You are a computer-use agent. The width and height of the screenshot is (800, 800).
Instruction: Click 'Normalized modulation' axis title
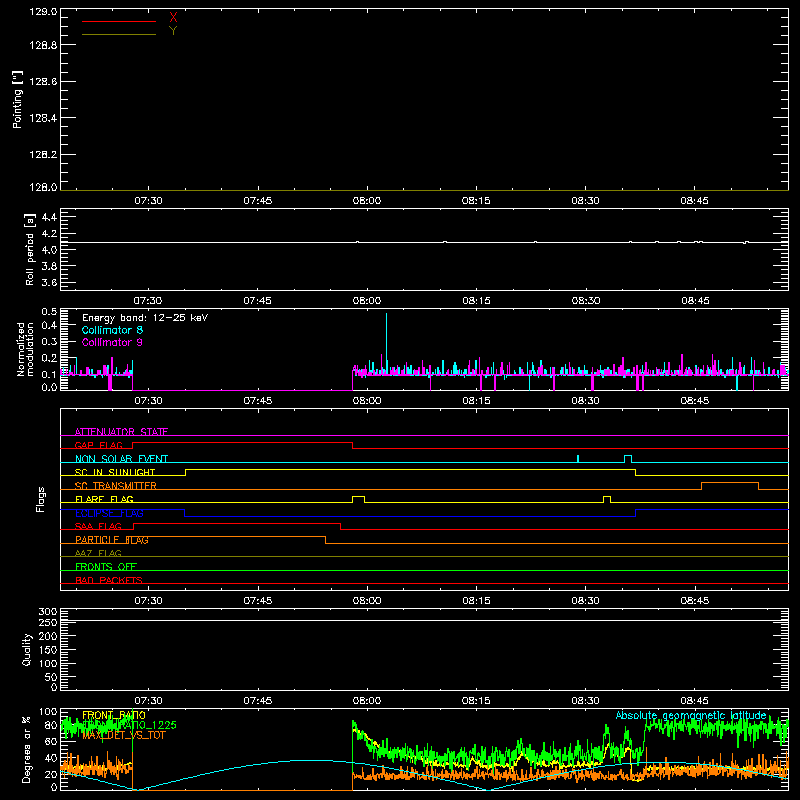(x=25, y=349)
